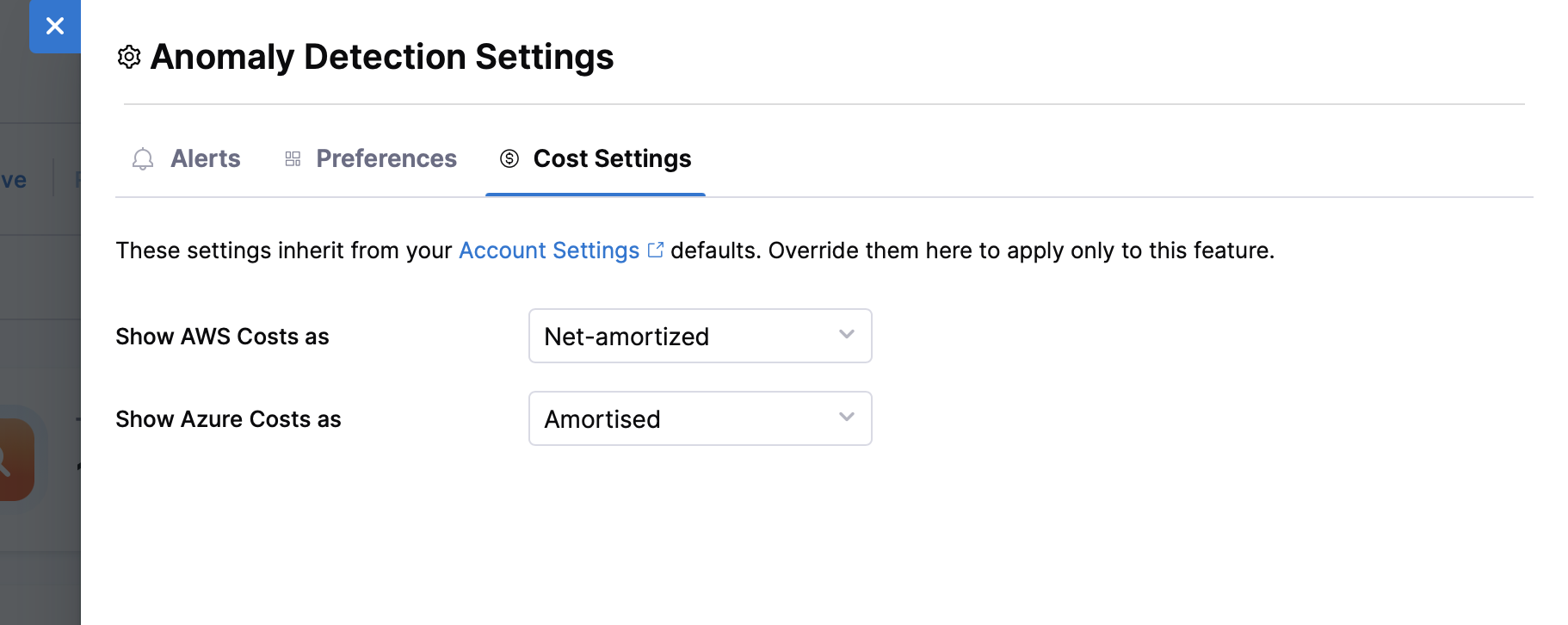
Task: Click the Anomaly Detection Settings heading
Action: (x=381, y=57)
